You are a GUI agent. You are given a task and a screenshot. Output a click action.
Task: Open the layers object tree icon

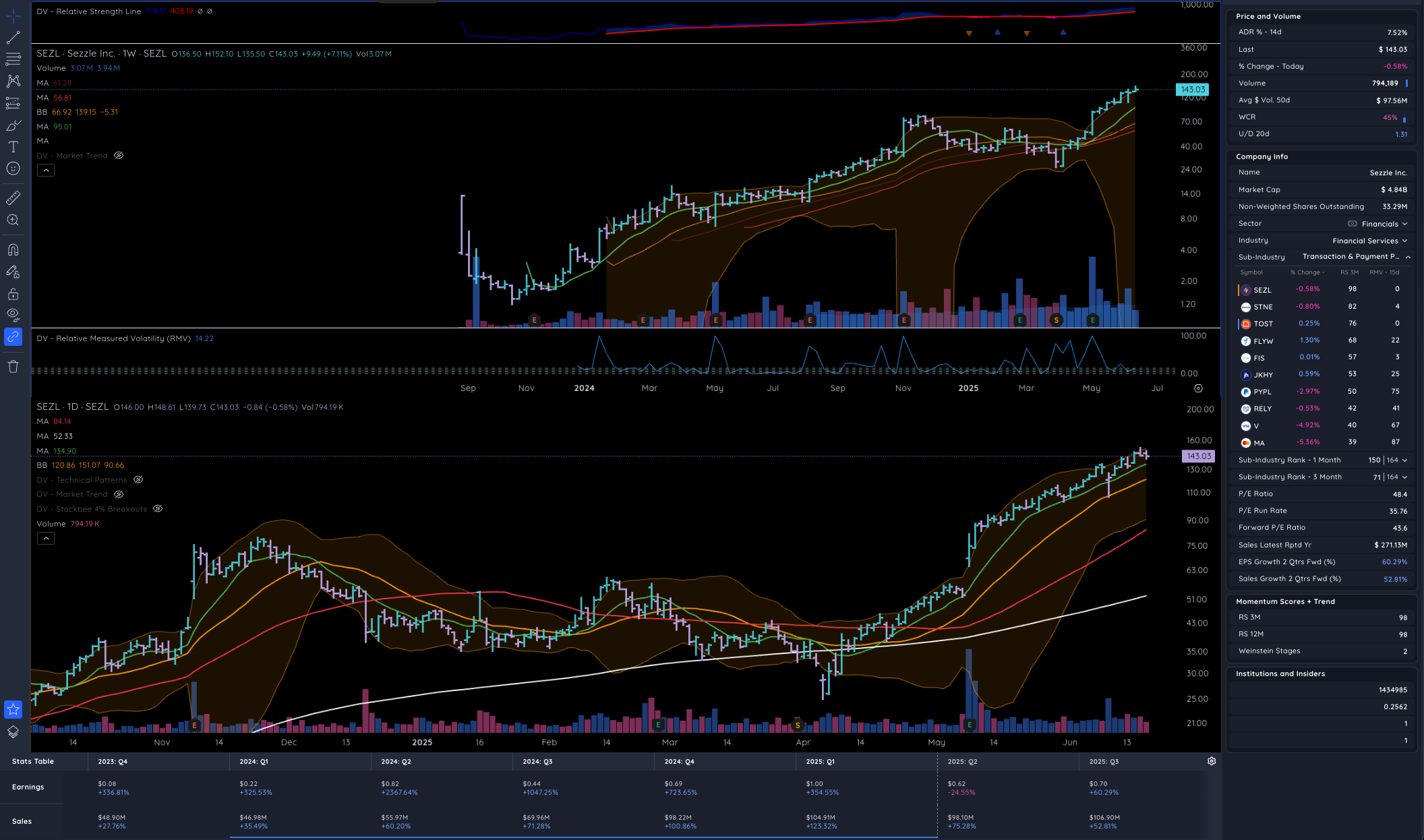click(x=13, y=732)
